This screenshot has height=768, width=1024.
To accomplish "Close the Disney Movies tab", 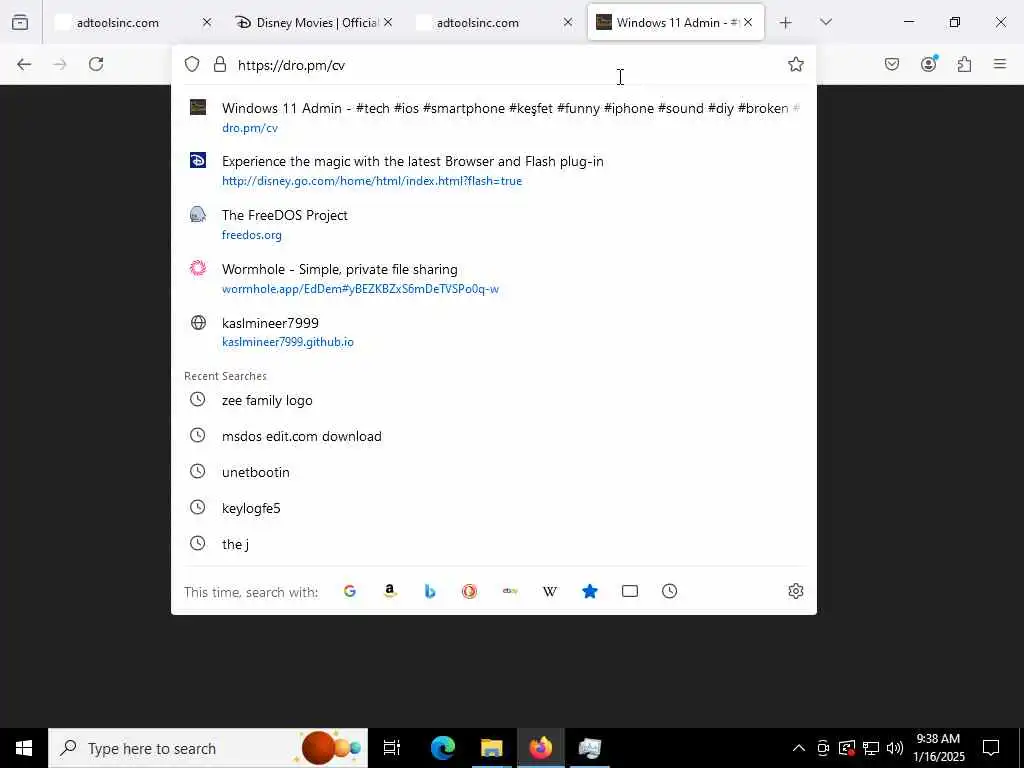I will [388, 22].
